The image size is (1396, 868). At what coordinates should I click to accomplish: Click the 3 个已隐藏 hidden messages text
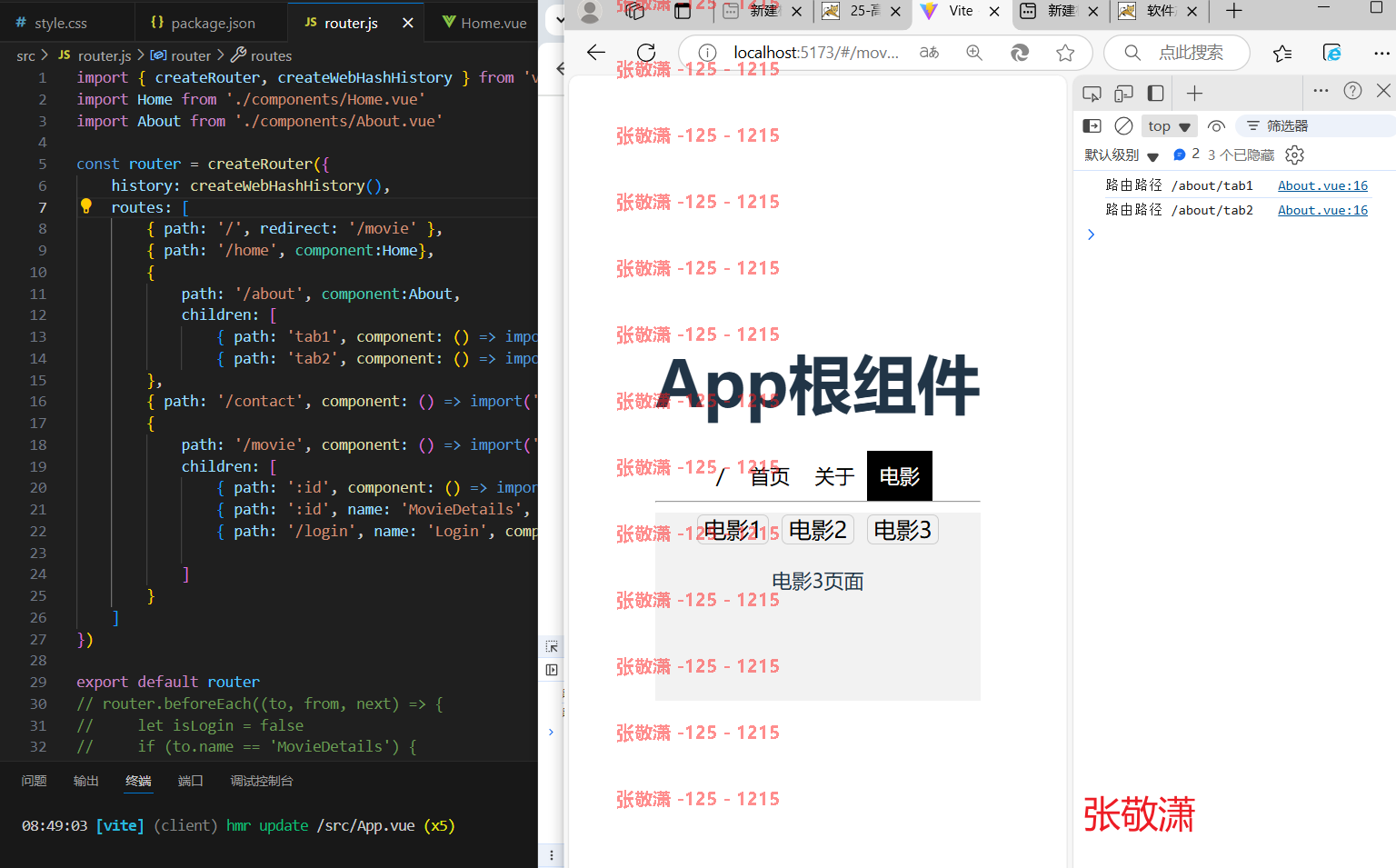coord(1241,155)
